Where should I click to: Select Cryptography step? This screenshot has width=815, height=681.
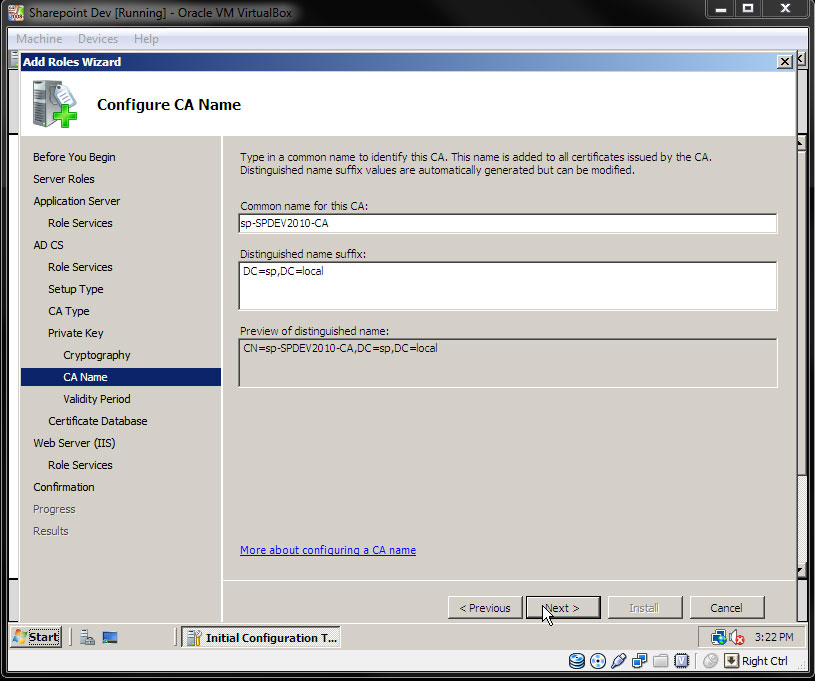pyautogui.click(x=97, y=355)
